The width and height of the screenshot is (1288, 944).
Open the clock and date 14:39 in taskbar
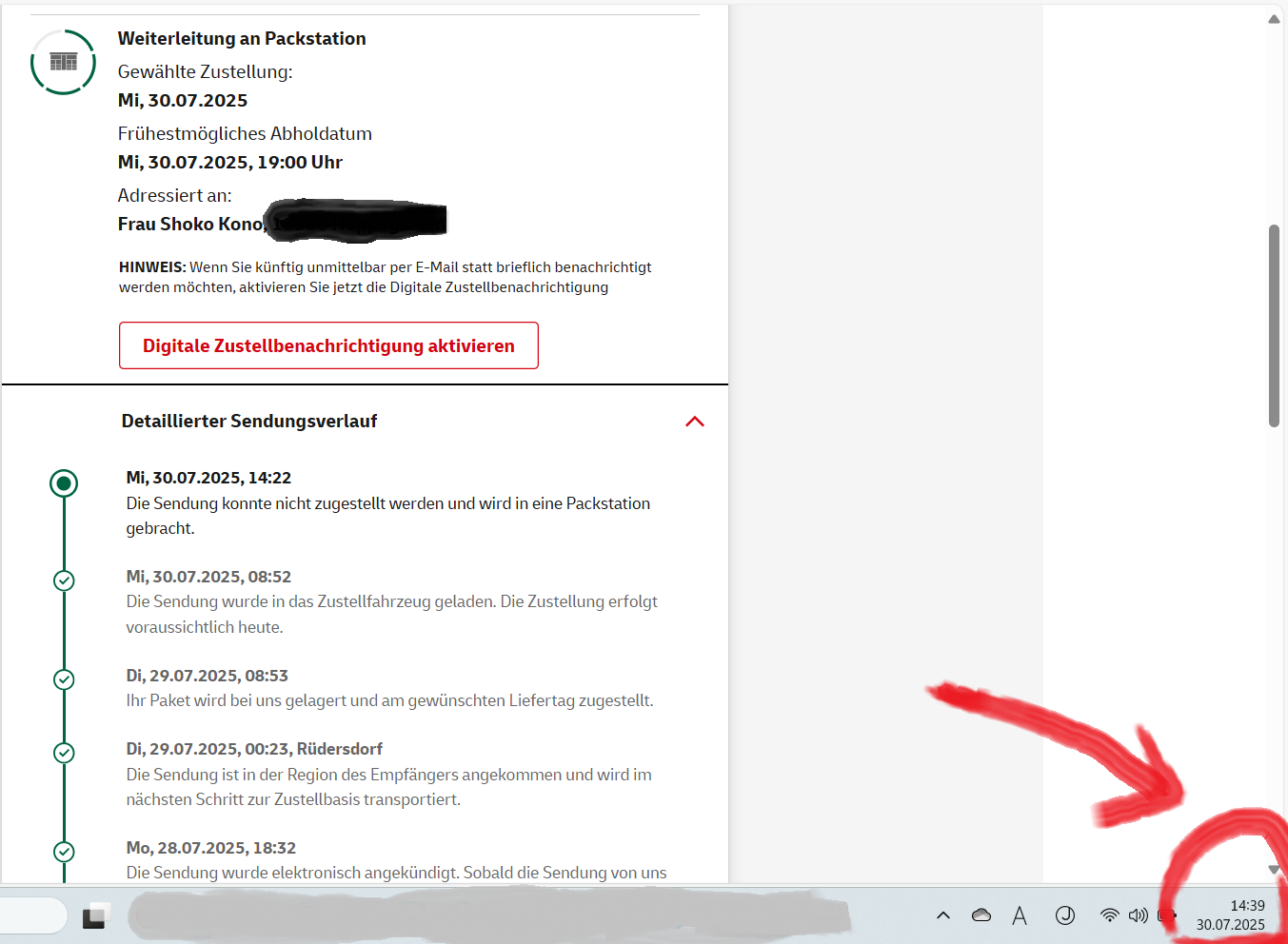(1231, 915)
